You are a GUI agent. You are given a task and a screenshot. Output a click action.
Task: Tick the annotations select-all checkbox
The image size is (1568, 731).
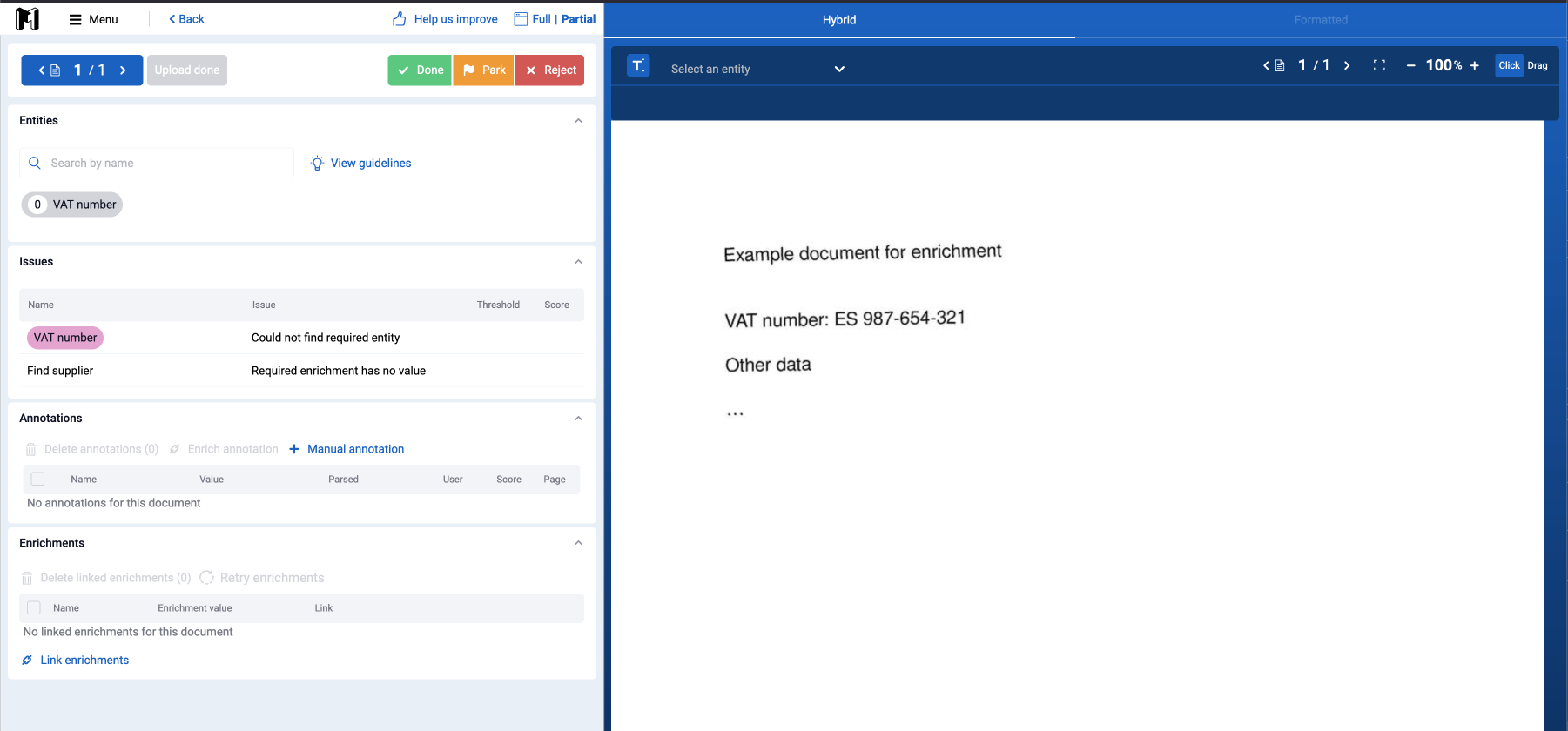pos(37,479)
